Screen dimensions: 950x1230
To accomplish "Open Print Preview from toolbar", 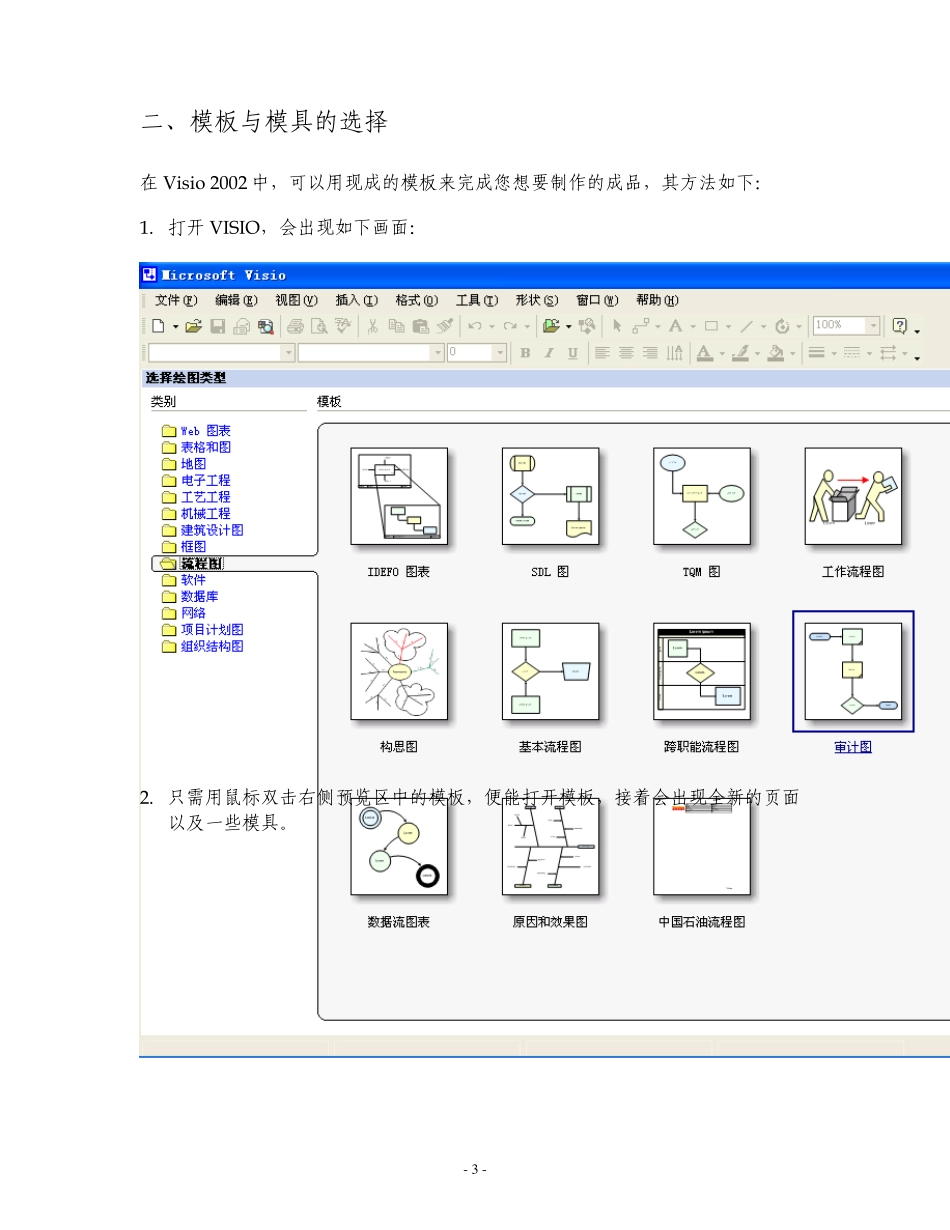I will pyautogui.click(x=319, y=326).
